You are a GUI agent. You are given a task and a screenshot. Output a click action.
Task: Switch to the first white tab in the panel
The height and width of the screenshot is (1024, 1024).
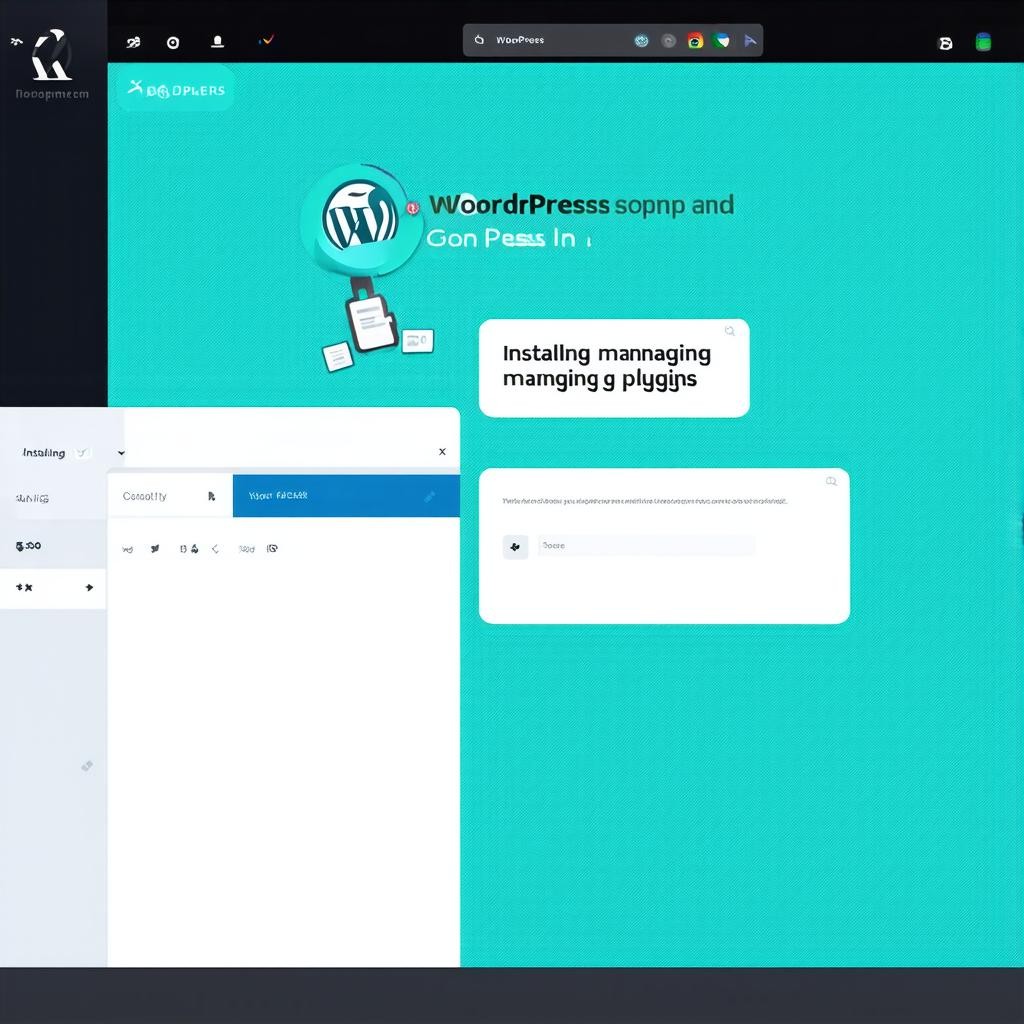pyautogui.click(x=168, y=496)
